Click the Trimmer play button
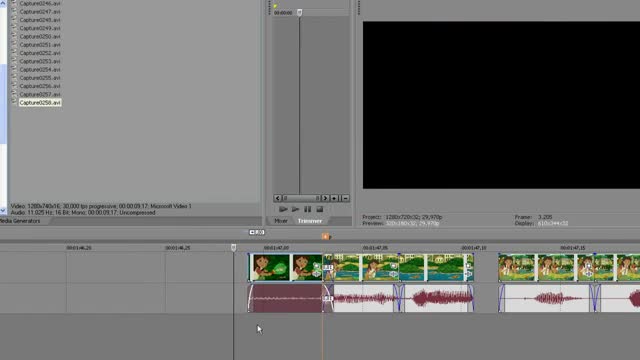The width and height of the screenshot is (640, 360). pos(295,209)
